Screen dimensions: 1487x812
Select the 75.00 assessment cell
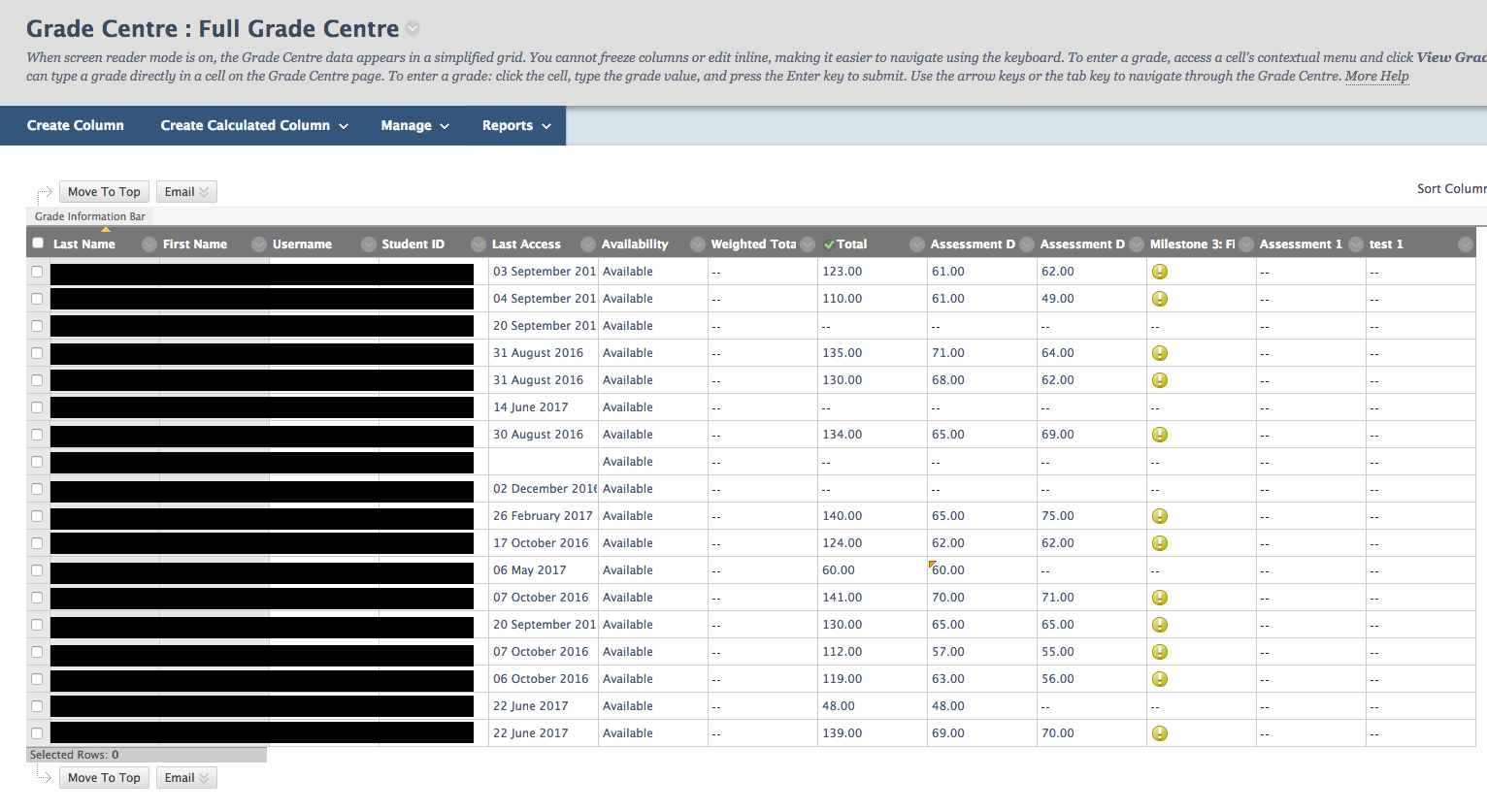[1091, 516]
